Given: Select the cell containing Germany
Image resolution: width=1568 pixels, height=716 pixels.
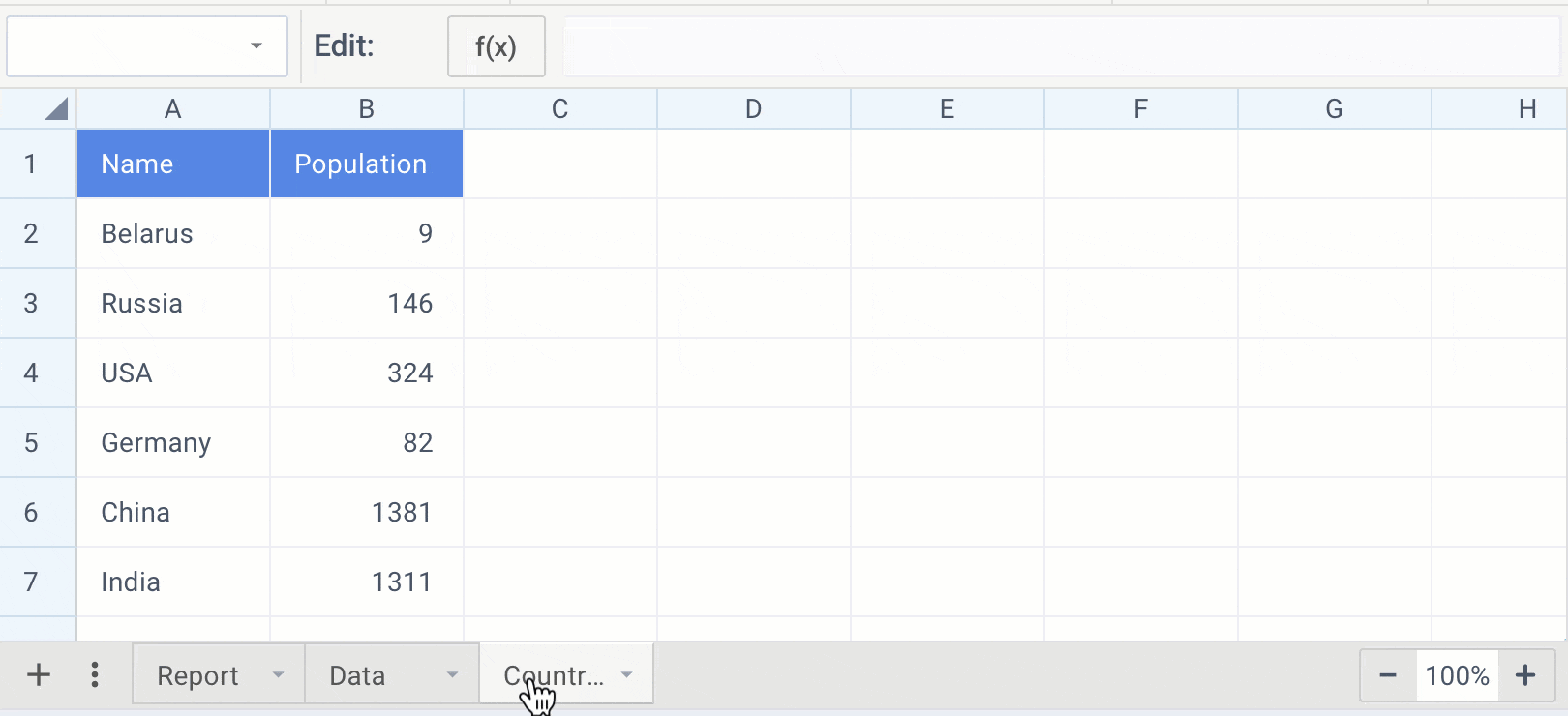Looking at the screenshot, I should [172, 442].
